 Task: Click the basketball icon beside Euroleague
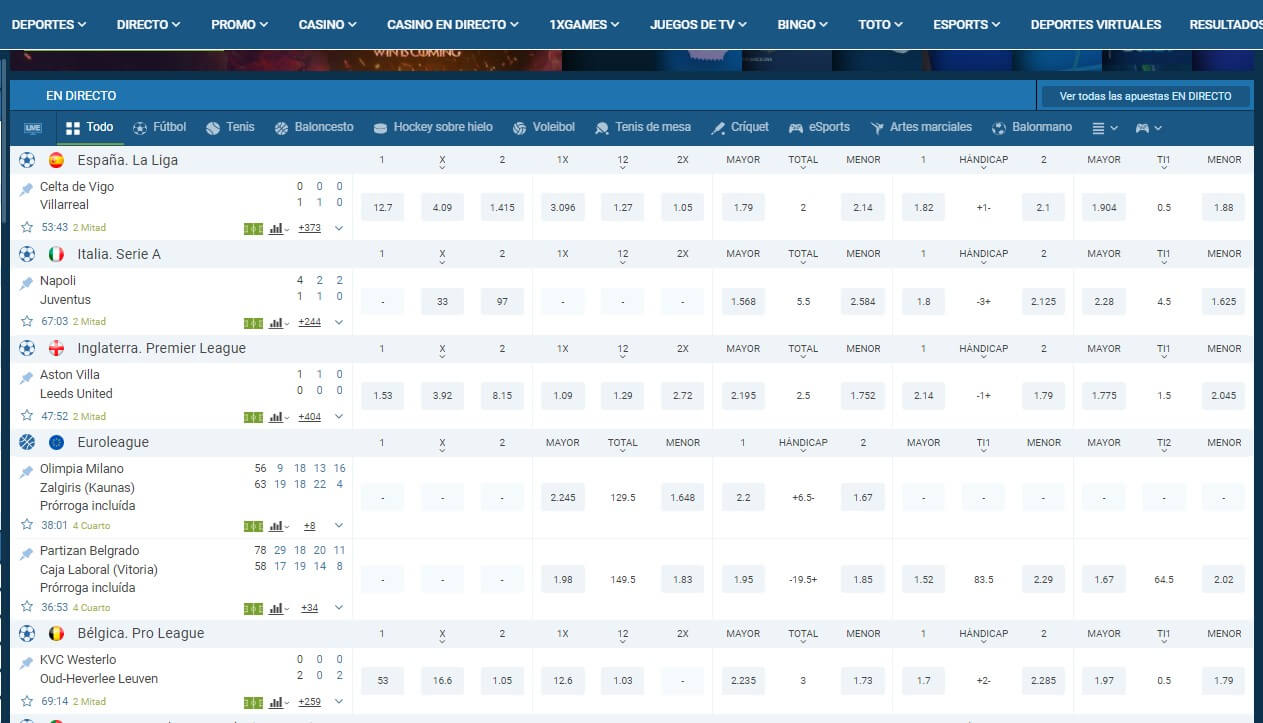click(27, 442)
